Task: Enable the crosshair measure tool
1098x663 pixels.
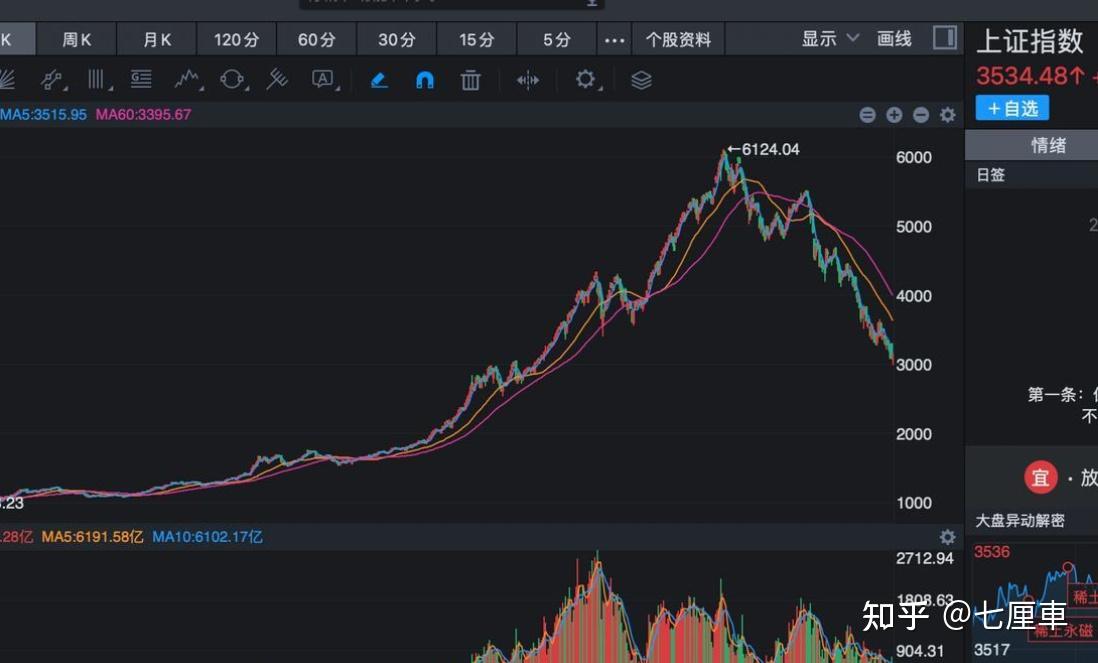Action: pos(527,80)
